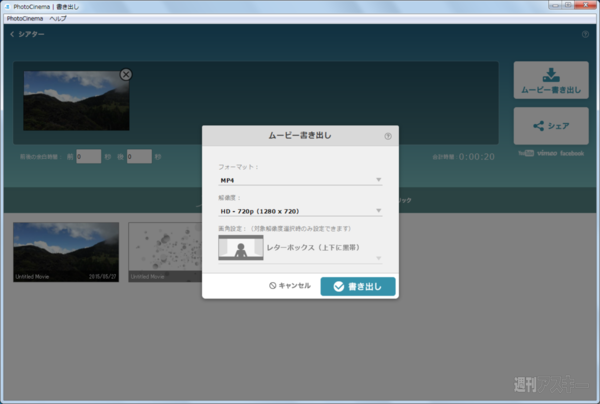Viewport: 600px width, 404px height.
Task: Click the help icon at top right of window
Action: [x=585, y=34]
